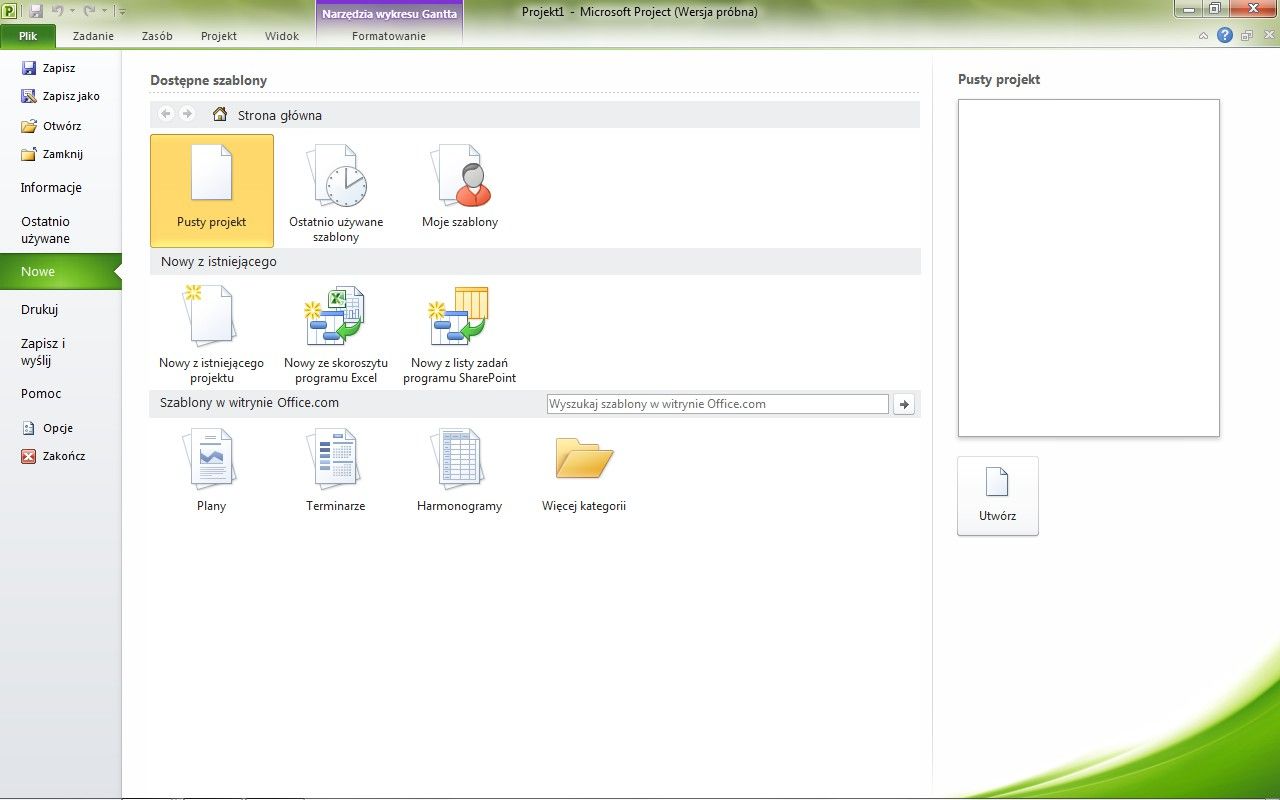Click the Microsoft Project app icon in title bar
The image size is (1280, 800).
tap(10, 11)
